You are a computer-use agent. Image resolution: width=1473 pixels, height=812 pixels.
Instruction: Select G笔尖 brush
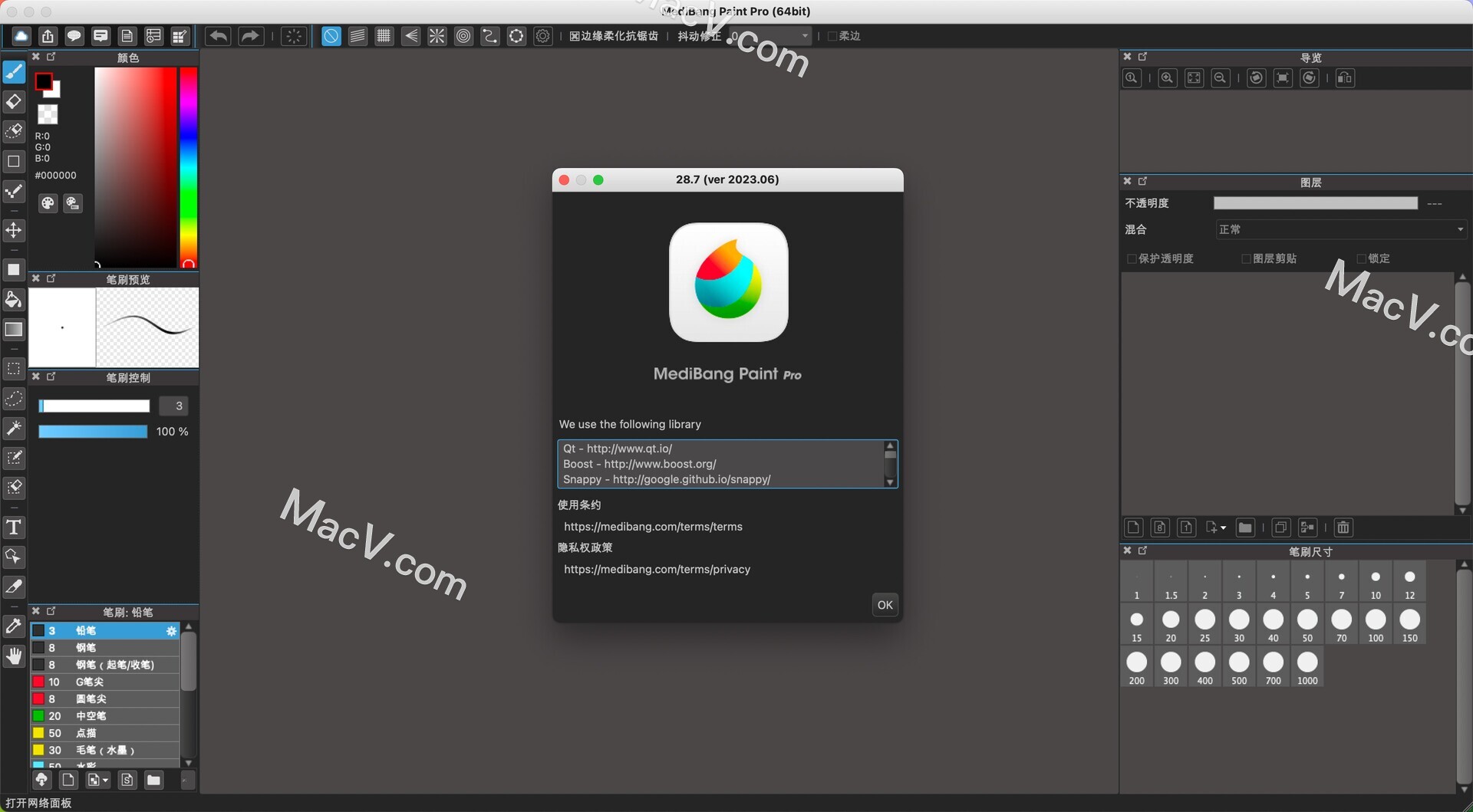tap(105, 682)
